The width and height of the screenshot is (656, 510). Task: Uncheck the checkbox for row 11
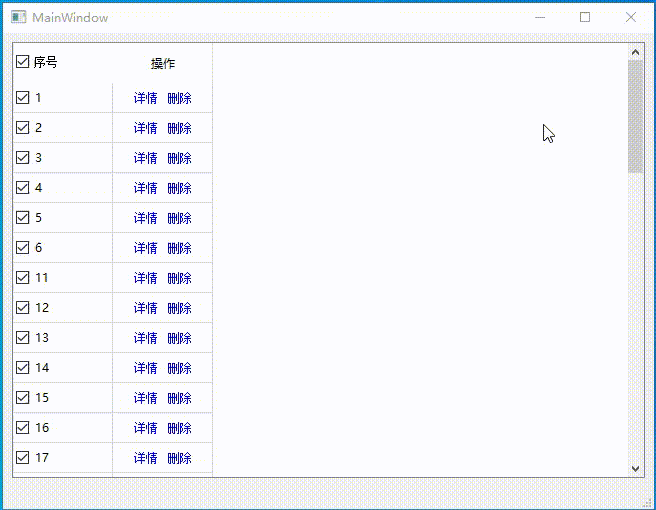tap(23, 277)
